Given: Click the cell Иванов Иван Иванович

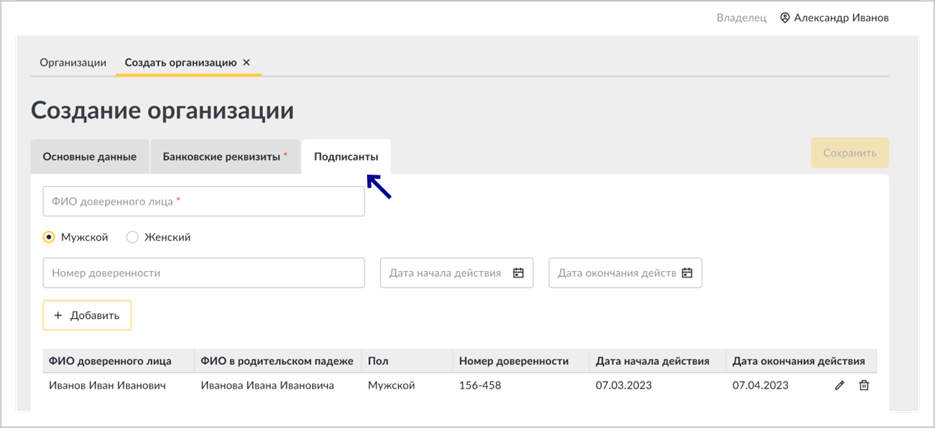Looking at the screenshot, I should (107, 386).
